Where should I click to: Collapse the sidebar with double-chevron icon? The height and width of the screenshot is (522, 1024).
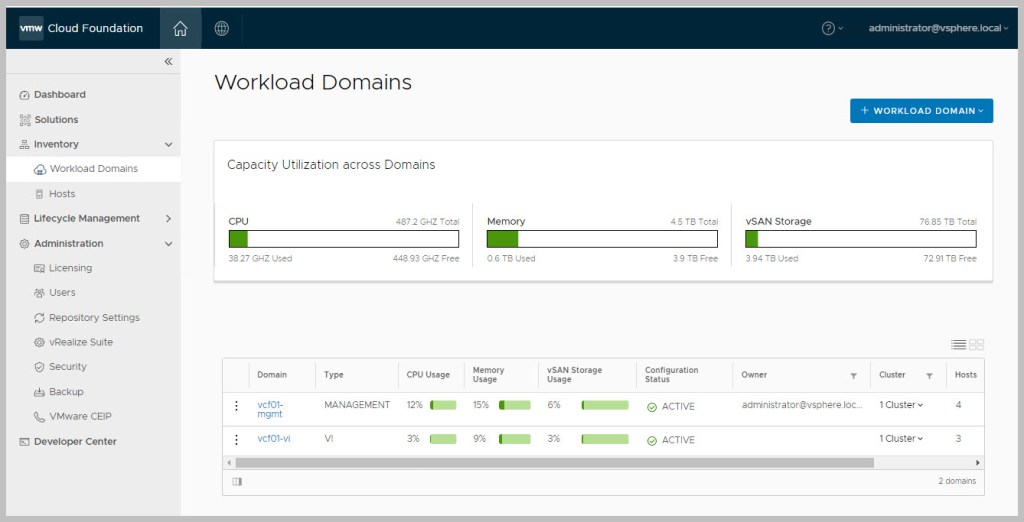(x=168, y=62)
